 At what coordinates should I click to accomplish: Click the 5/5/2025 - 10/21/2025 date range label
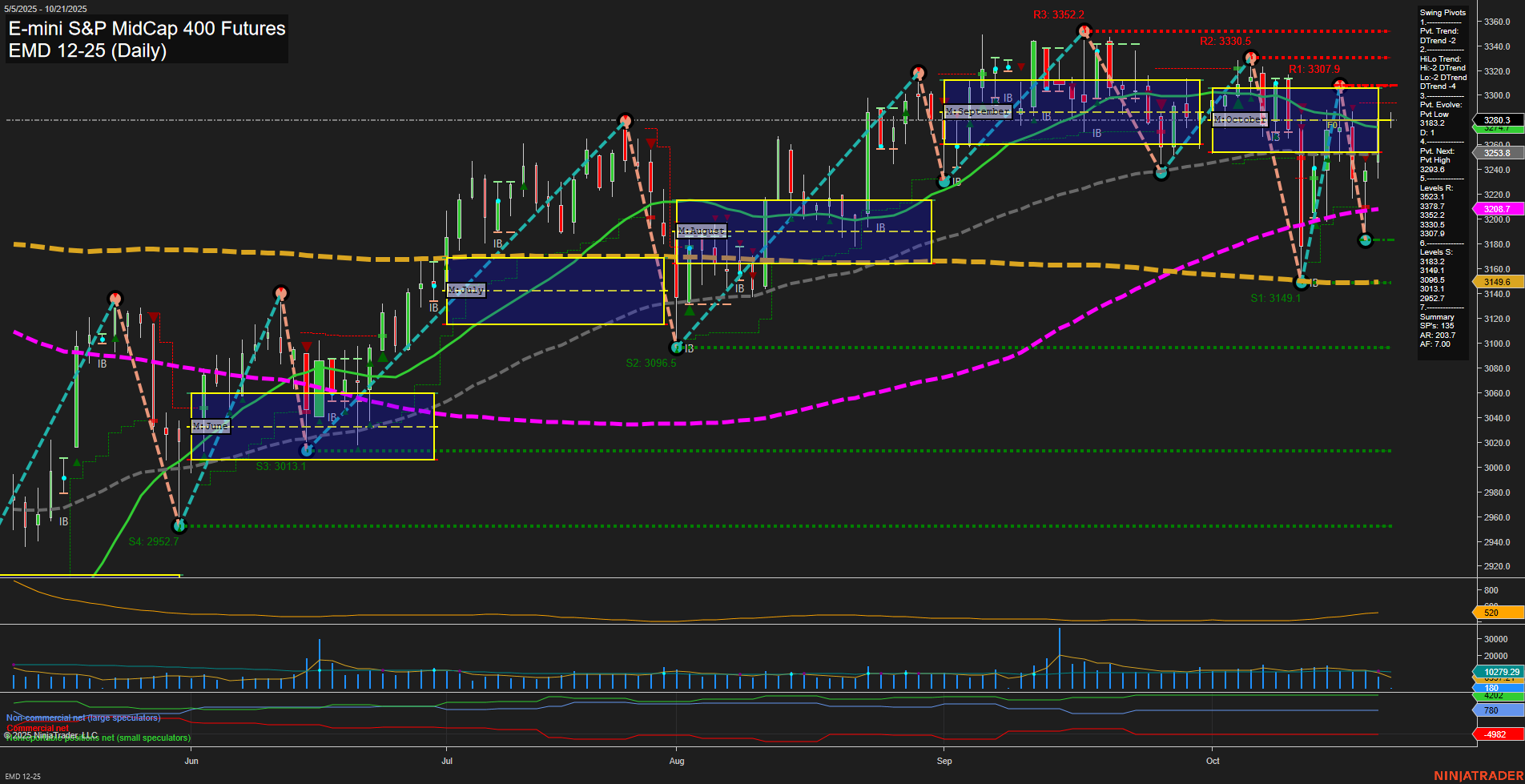pos(44,8)
